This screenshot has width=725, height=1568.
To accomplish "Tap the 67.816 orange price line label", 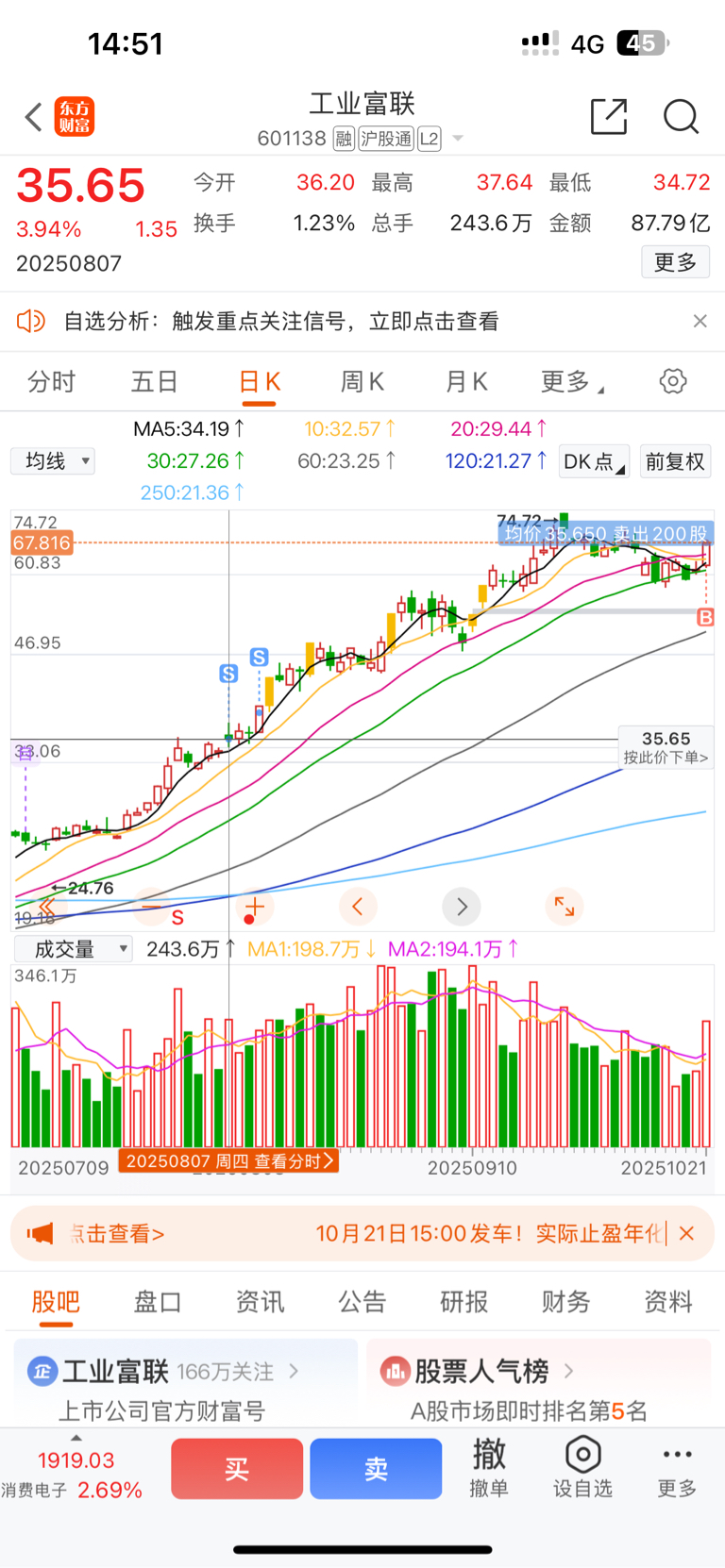I will click(42, 542).
